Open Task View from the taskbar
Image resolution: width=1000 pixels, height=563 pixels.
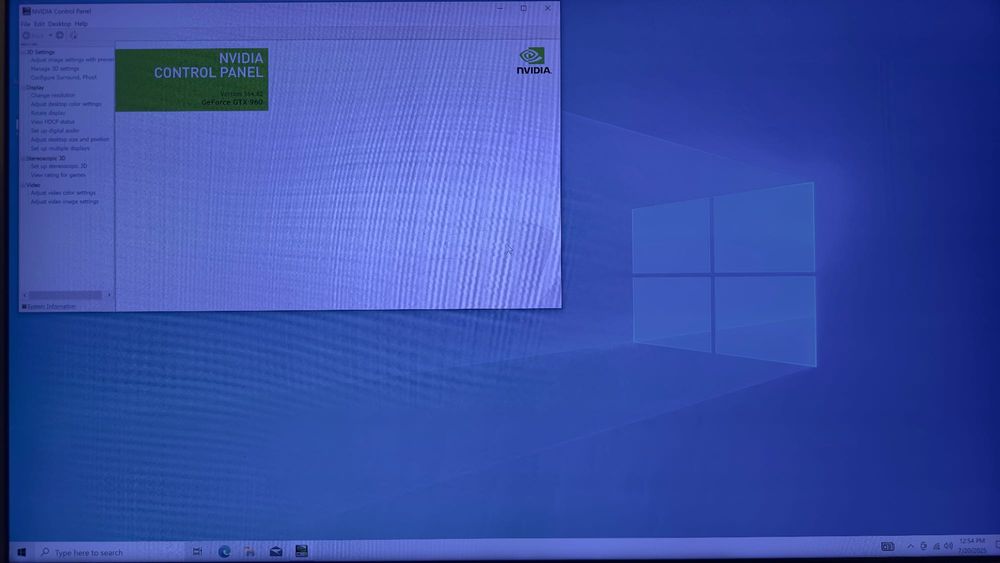point(198,552)
